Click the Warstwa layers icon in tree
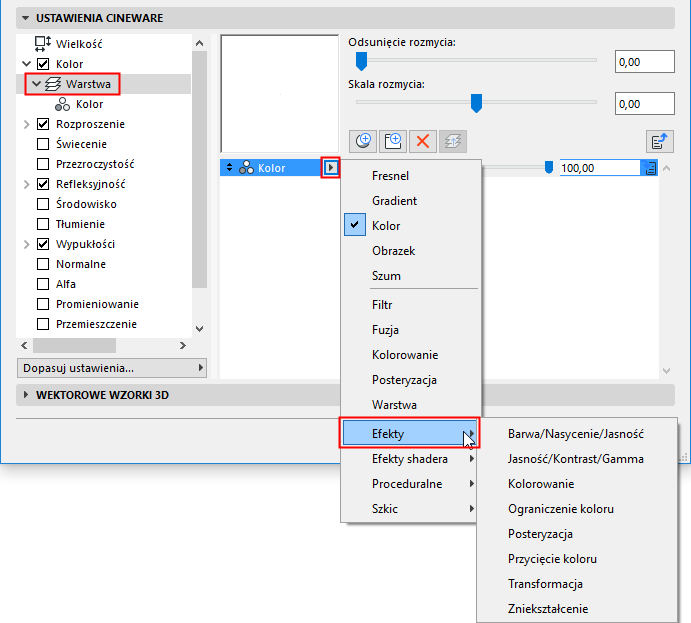 (53, 84)
